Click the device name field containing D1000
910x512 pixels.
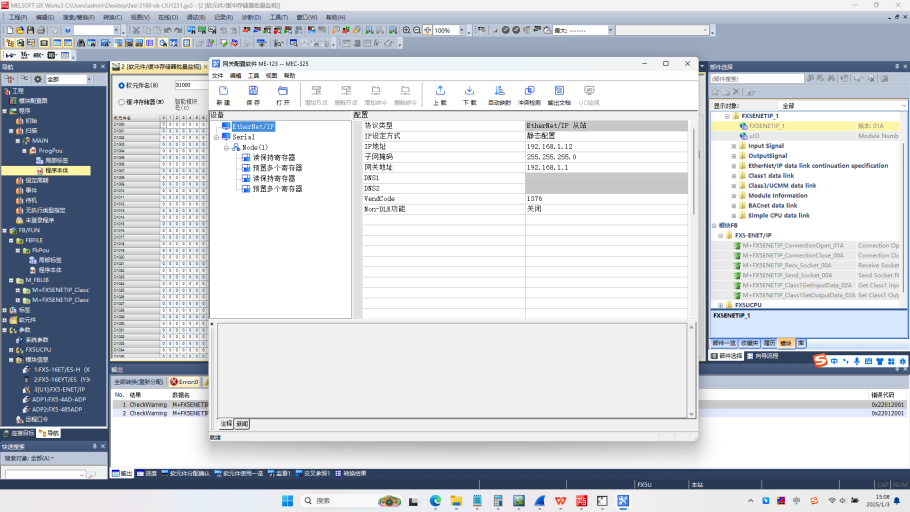point(190,85)
